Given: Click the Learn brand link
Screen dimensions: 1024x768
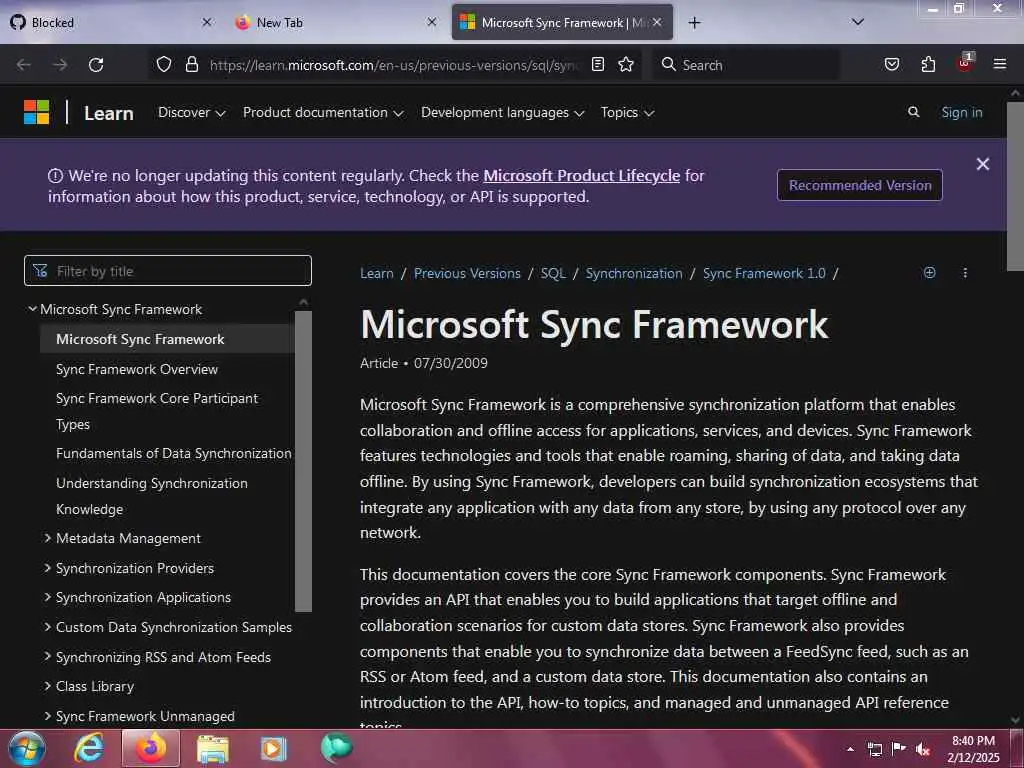Looking at the screenshot, I should click(108, 113).
